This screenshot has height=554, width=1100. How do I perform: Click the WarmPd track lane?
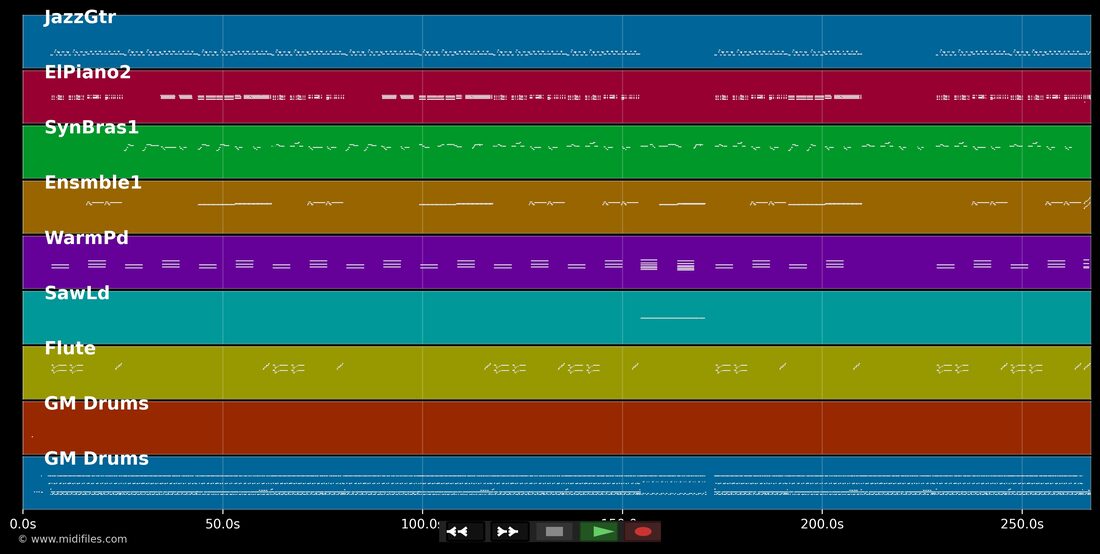557,262
